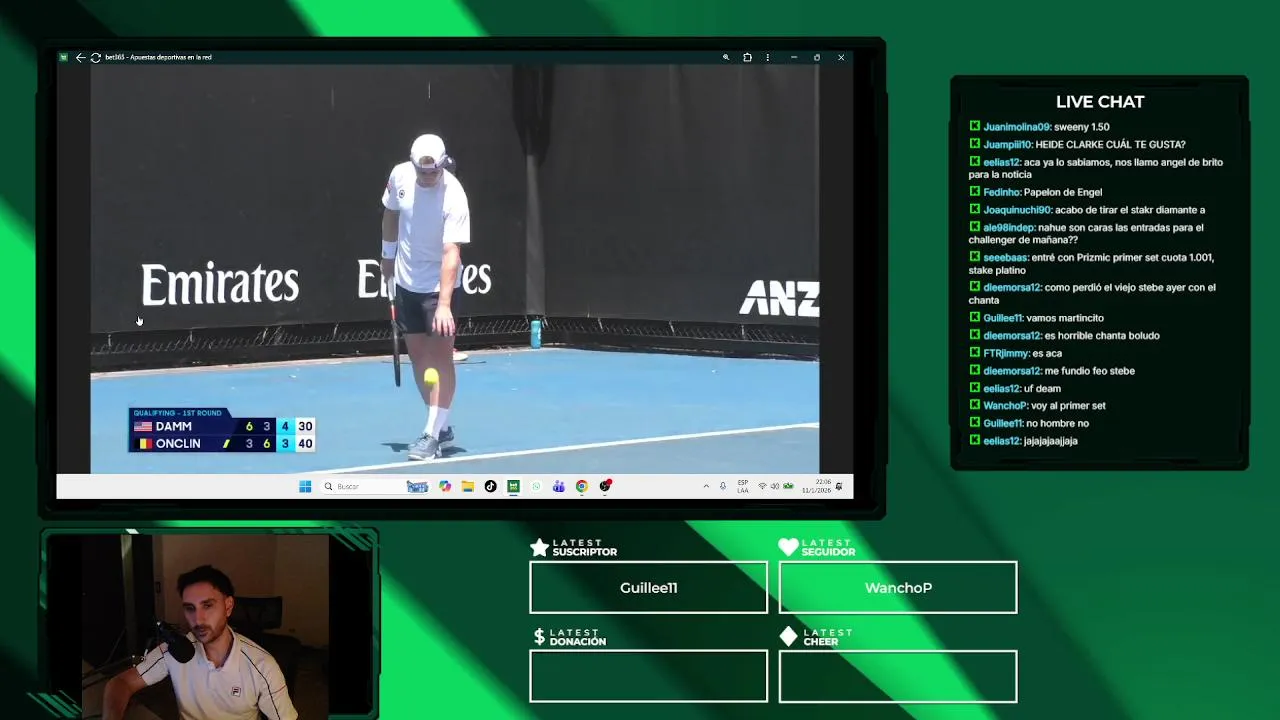Open the recording app with red dot
The height and width of the screenshot is (720, 1280).
click(x=606, y=486)
